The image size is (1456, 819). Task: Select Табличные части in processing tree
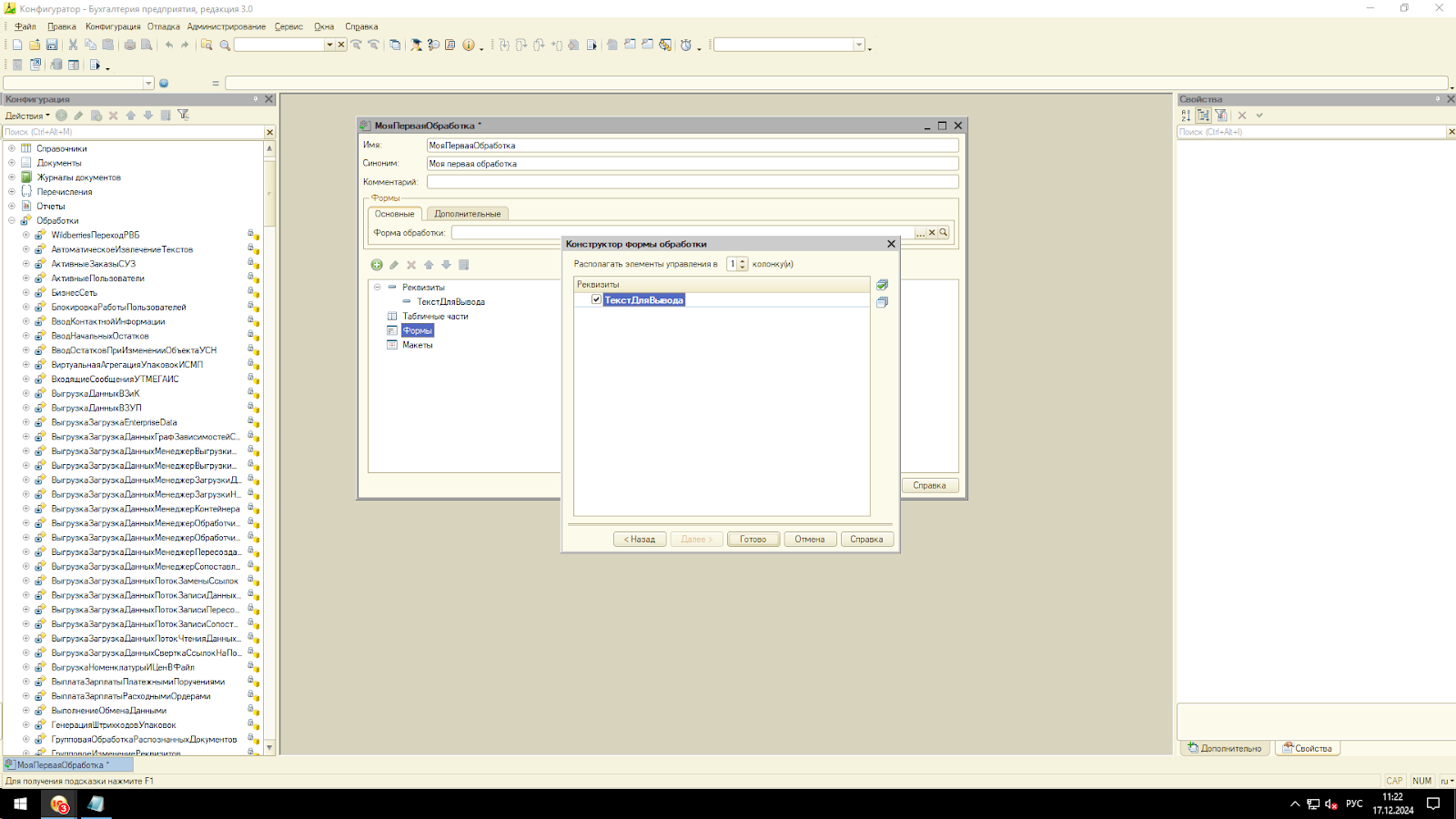click(x=435, y=316)
